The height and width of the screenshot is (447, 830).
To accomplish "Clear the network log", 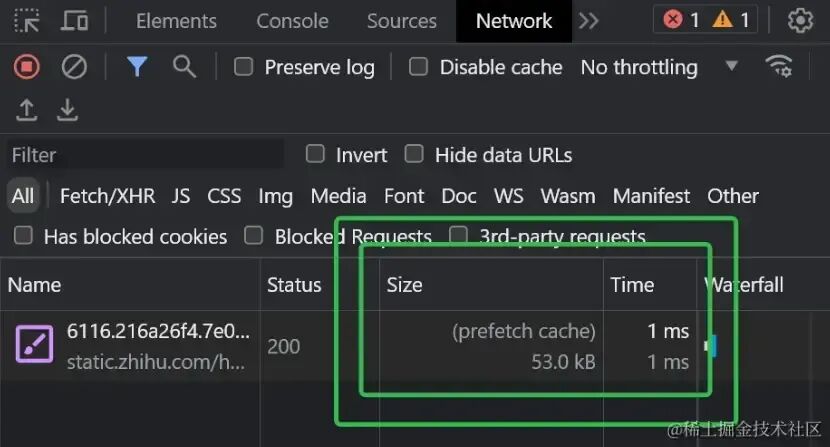I will pyautogui.click(x=74, y=67).
